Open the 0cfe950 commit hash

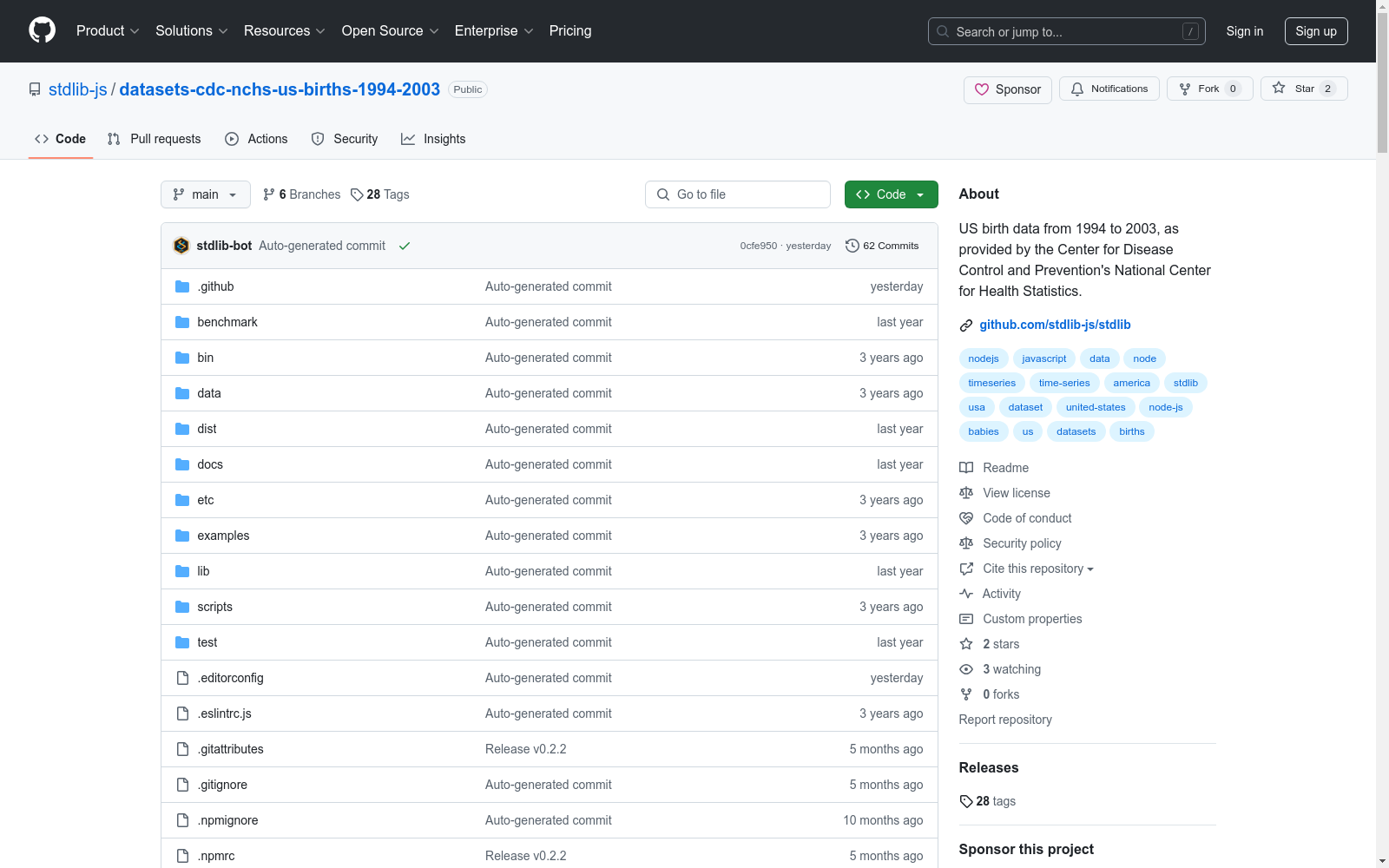click(x=758, y=246)
